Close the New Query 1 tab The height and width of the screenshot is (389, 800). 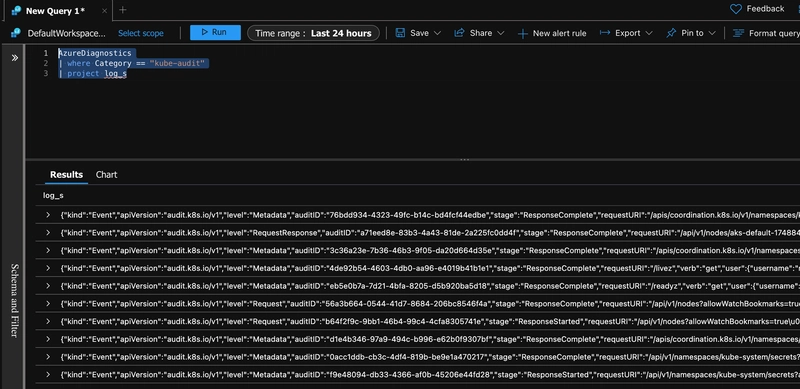point(104,11)
